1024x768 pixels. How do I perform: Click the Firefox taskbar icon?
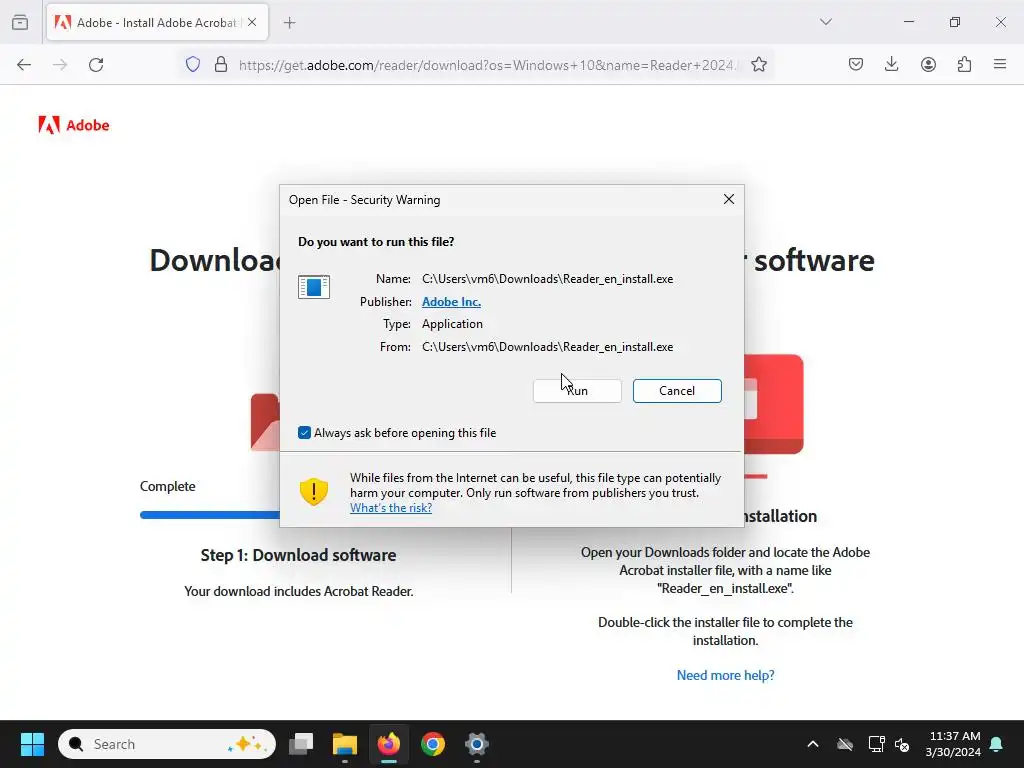(x=389, y=744)
